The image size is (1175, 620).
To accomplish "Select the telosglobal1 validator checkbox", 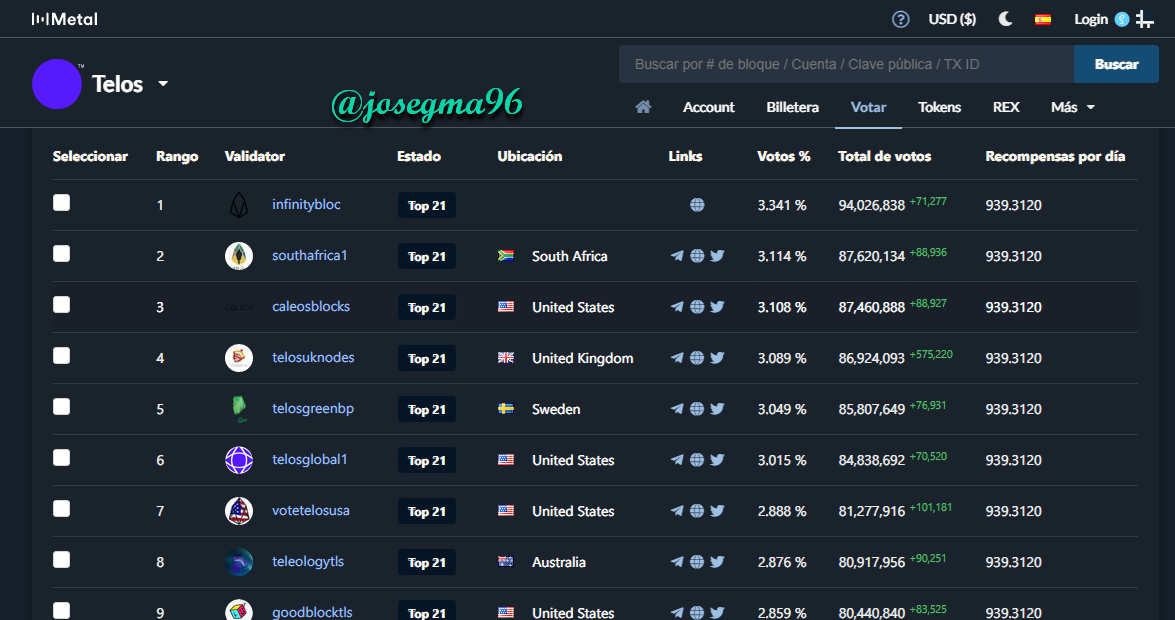I will point(61,458).
